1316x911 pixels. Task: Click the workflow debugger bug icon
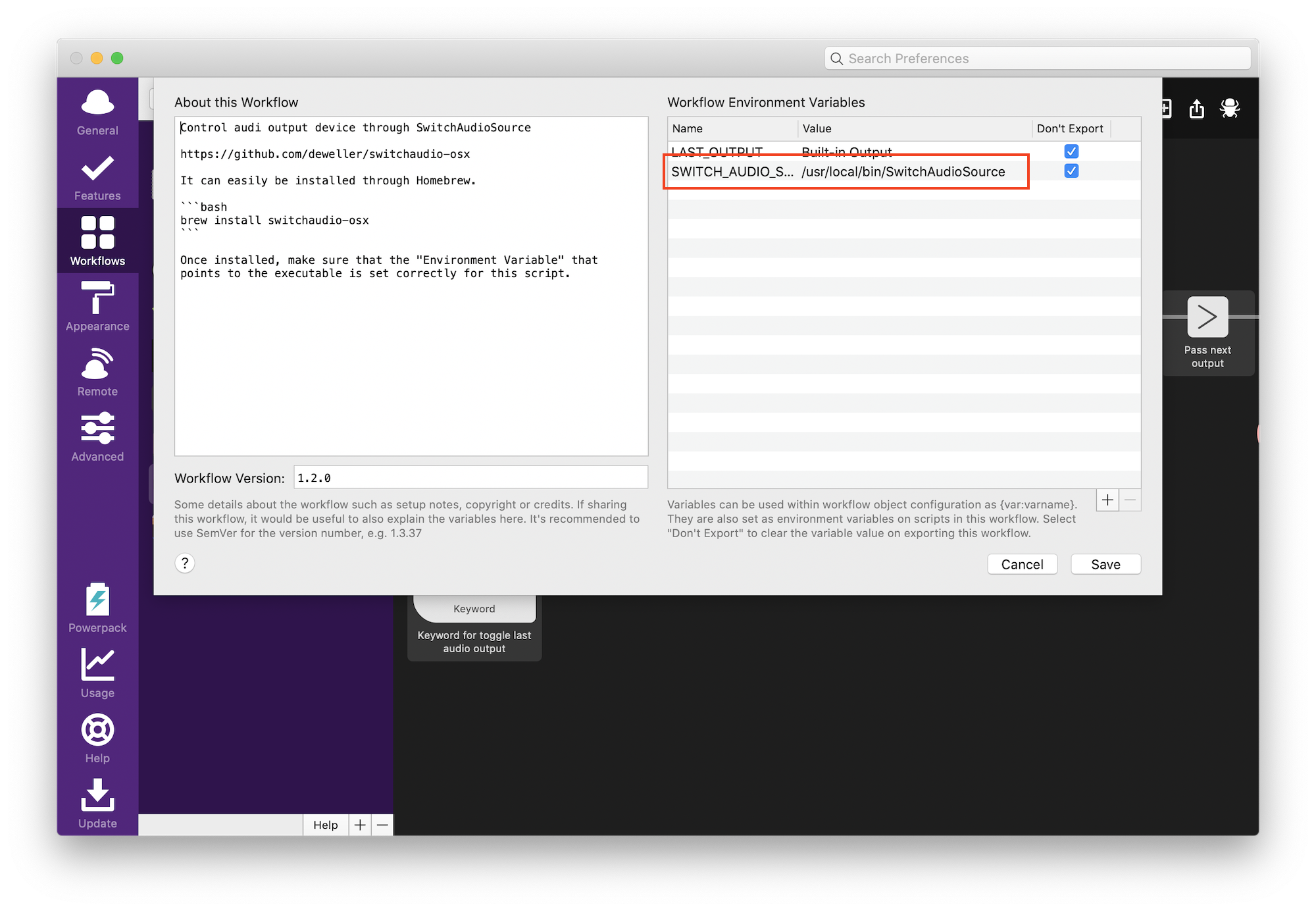click(x=1229, y=109)
